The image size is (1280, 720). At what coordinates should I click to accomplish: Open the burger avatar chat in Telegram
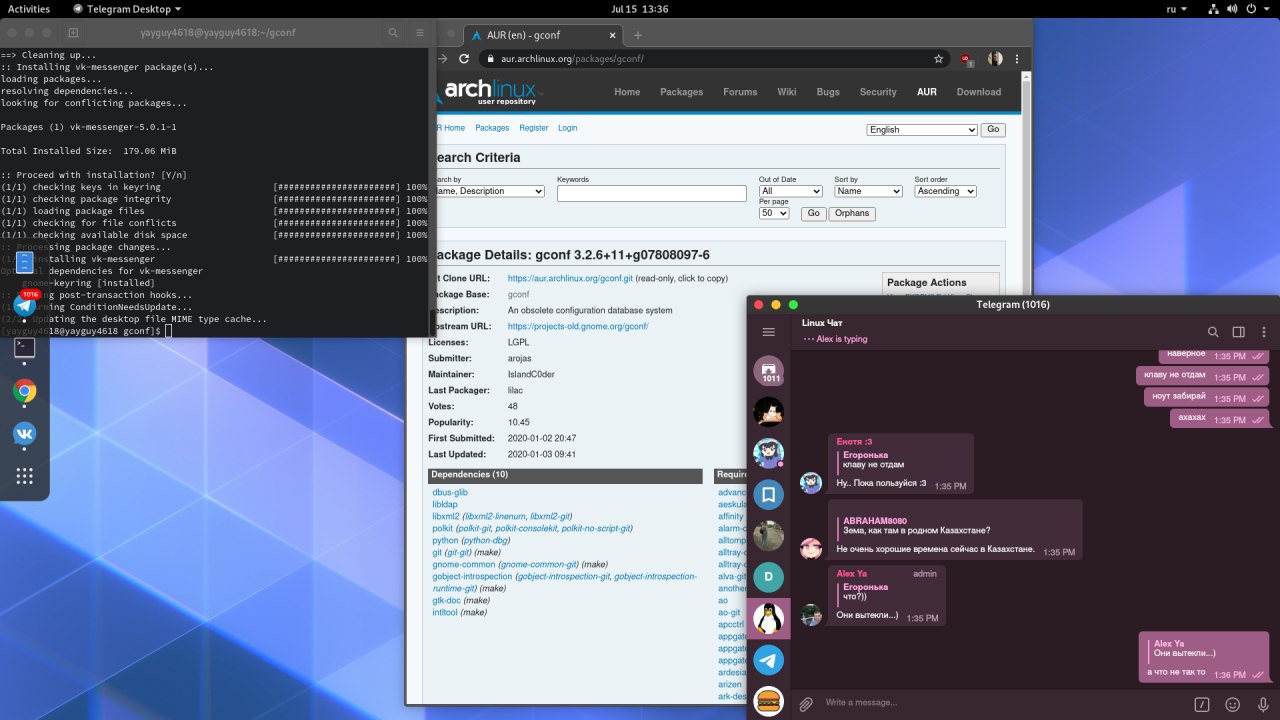coord(769,702)
